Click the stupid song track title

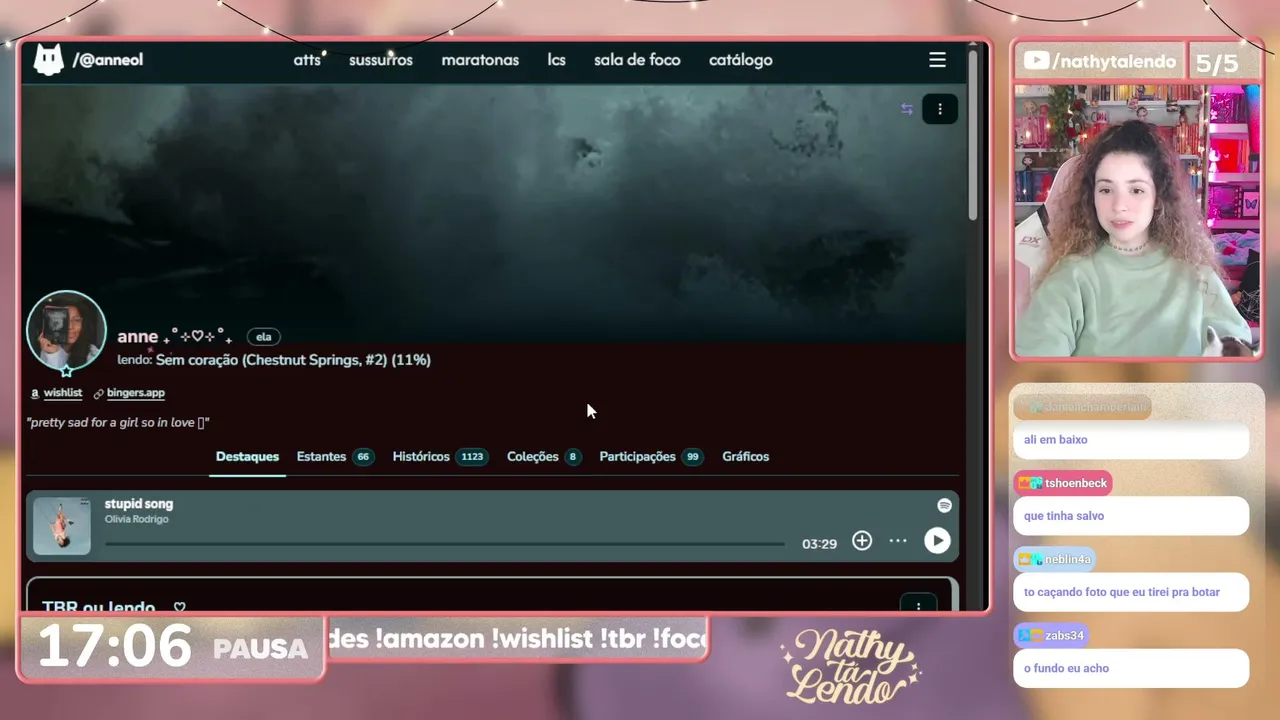pos(139,504)
